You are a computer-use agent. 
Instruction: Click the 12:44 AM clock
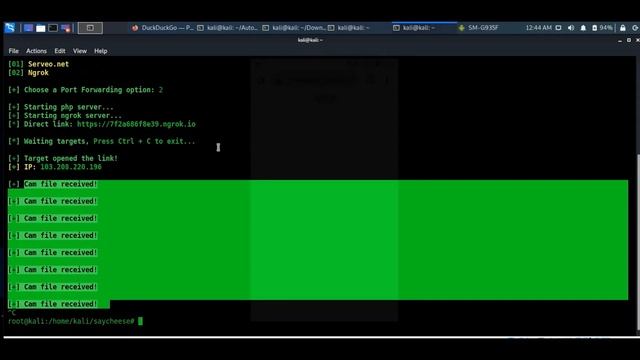[x=538, y=28]
